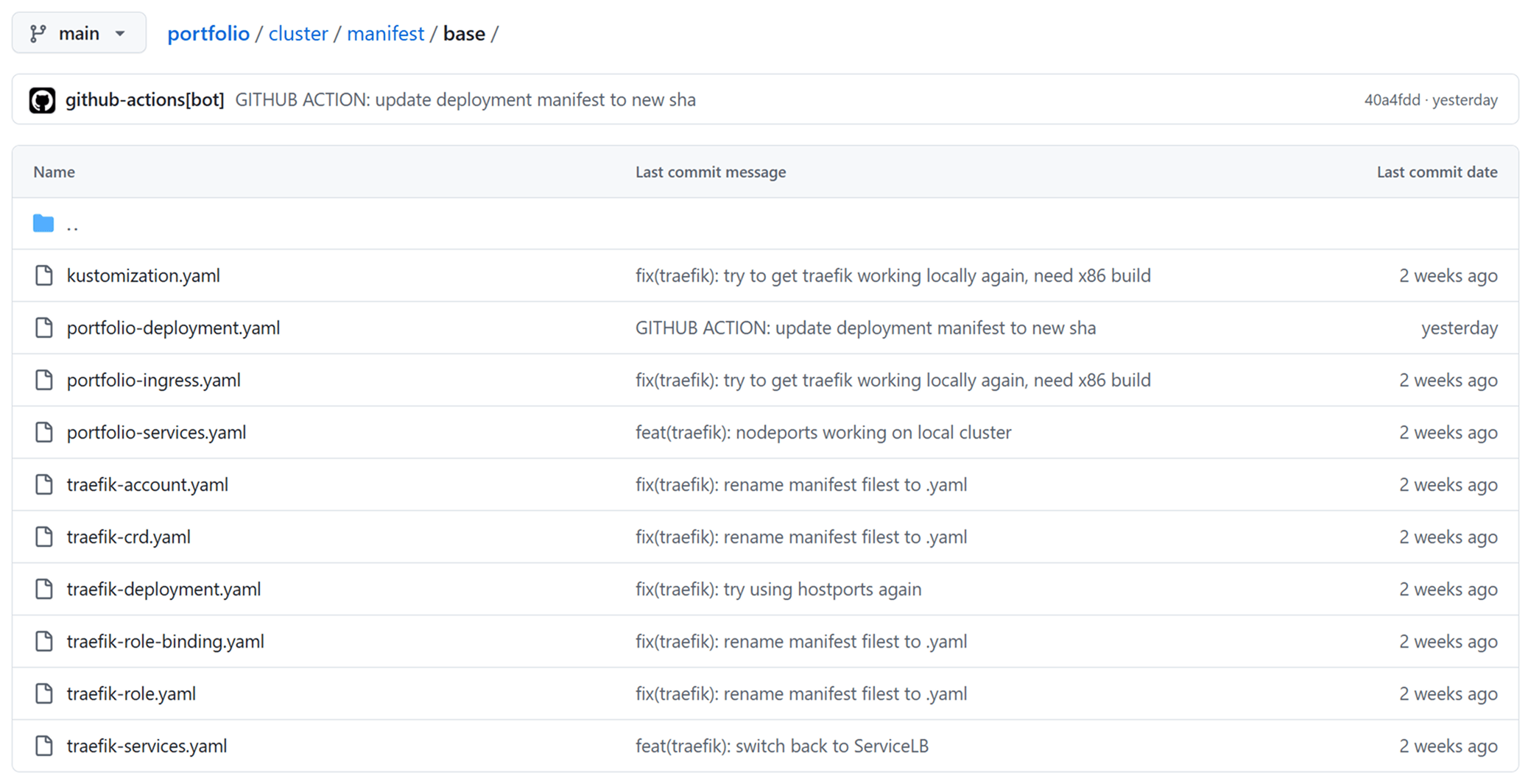Image resolution: width=1531 pixels, height=784 pixels.
Task: Click the file icon beside traefik-services.yaml
Action: 43,746
